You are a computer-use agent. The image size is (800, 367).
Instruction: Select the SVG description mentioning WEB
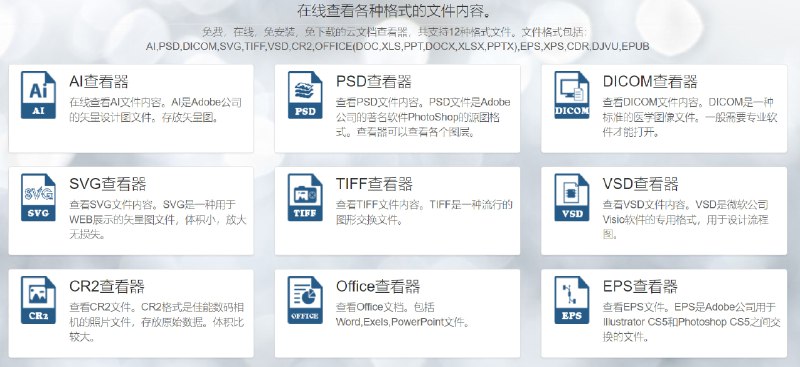(158, 220)
